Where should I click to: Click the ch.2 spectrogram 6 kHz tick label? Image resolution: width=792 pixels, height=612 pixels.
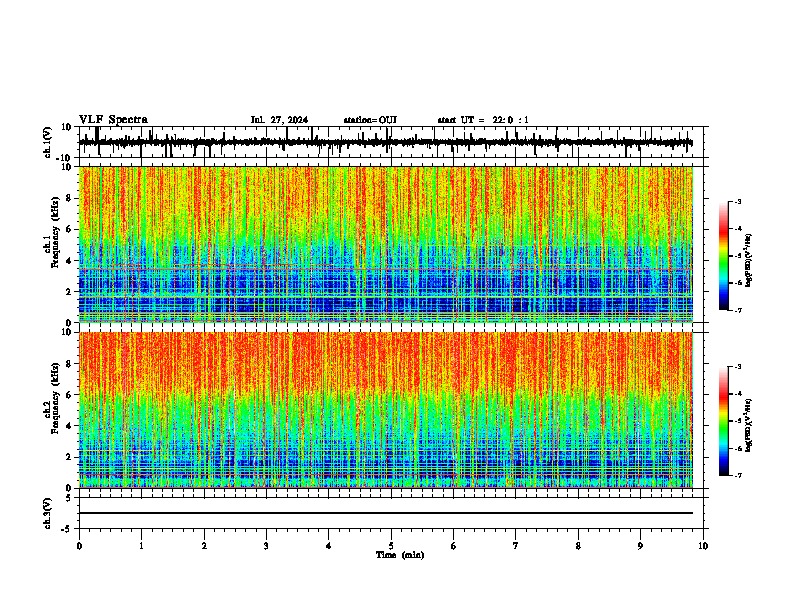coord(69,394)
